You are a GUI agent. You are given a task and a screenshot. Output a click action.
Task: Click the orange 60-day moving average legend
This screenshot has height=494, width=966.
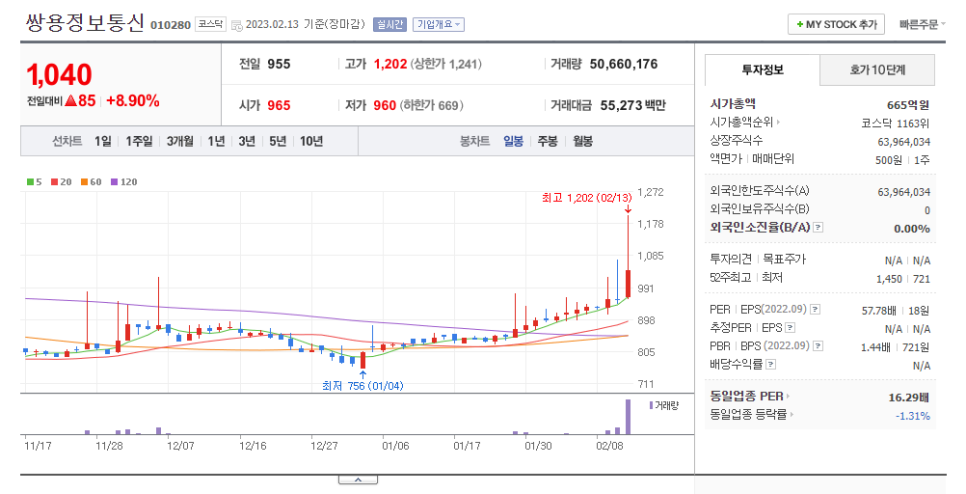91,182
